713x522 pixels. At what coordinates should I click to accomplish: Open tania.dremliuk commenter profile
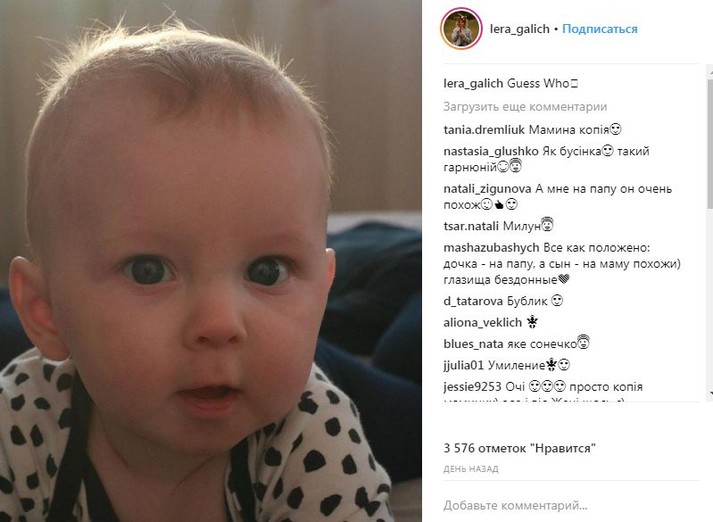(x=484, y=130)
